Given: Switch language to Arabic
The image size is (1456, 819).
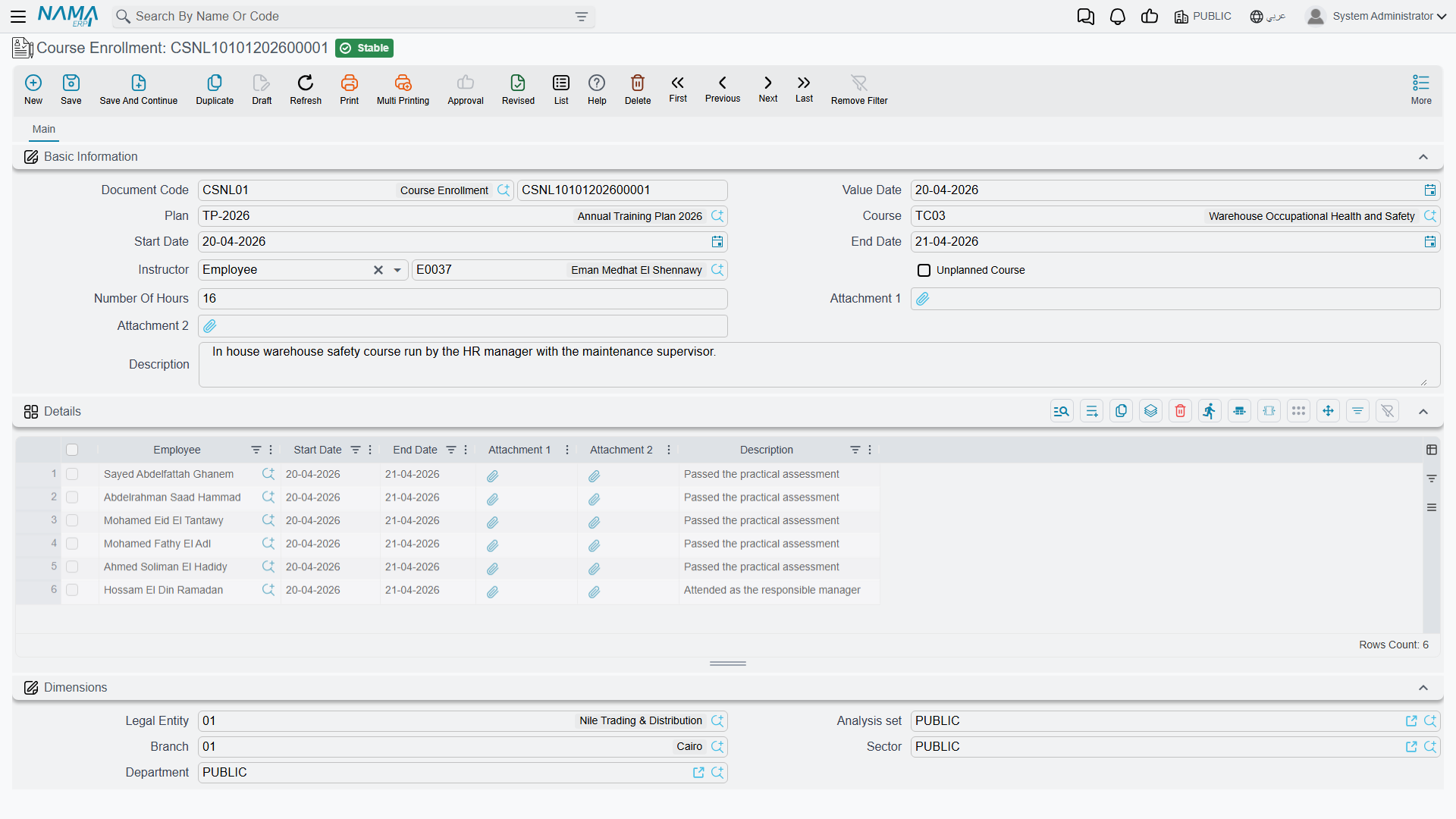Looking at the screenshot, I should 1268,17.
